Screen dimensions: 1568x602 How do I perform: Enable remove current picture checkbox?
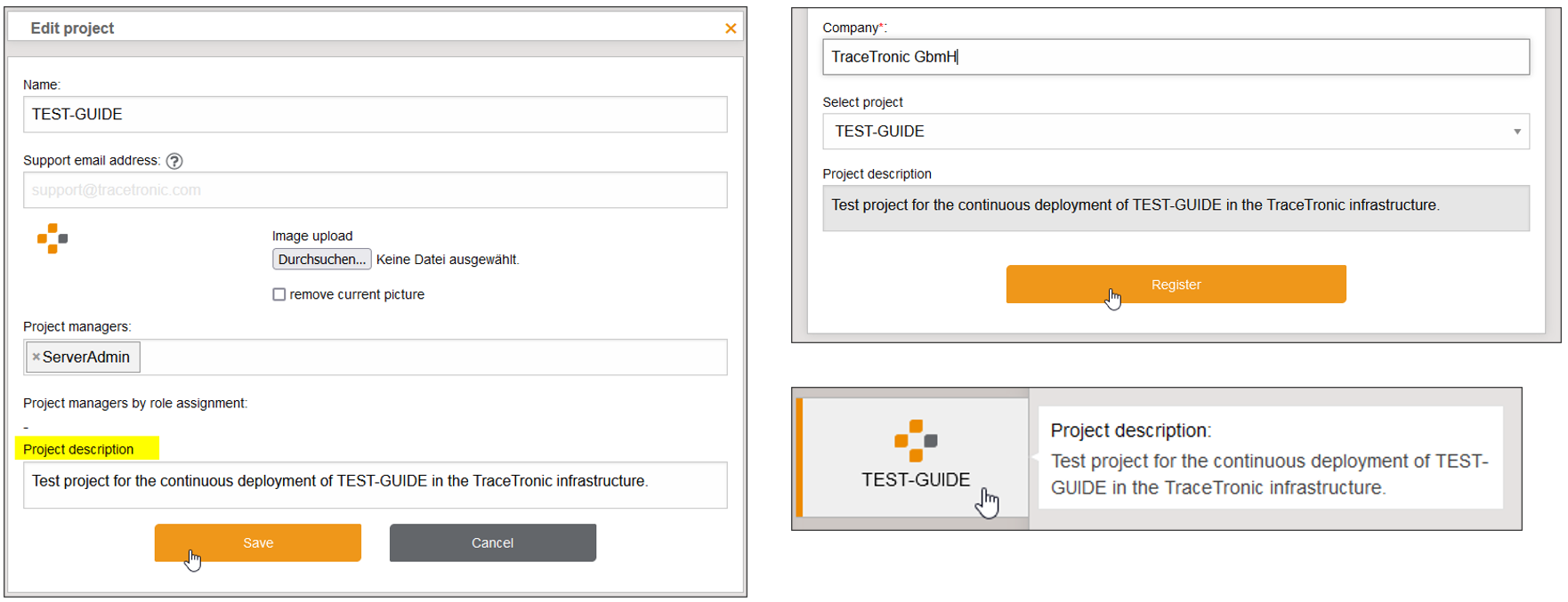click(279, 294)
